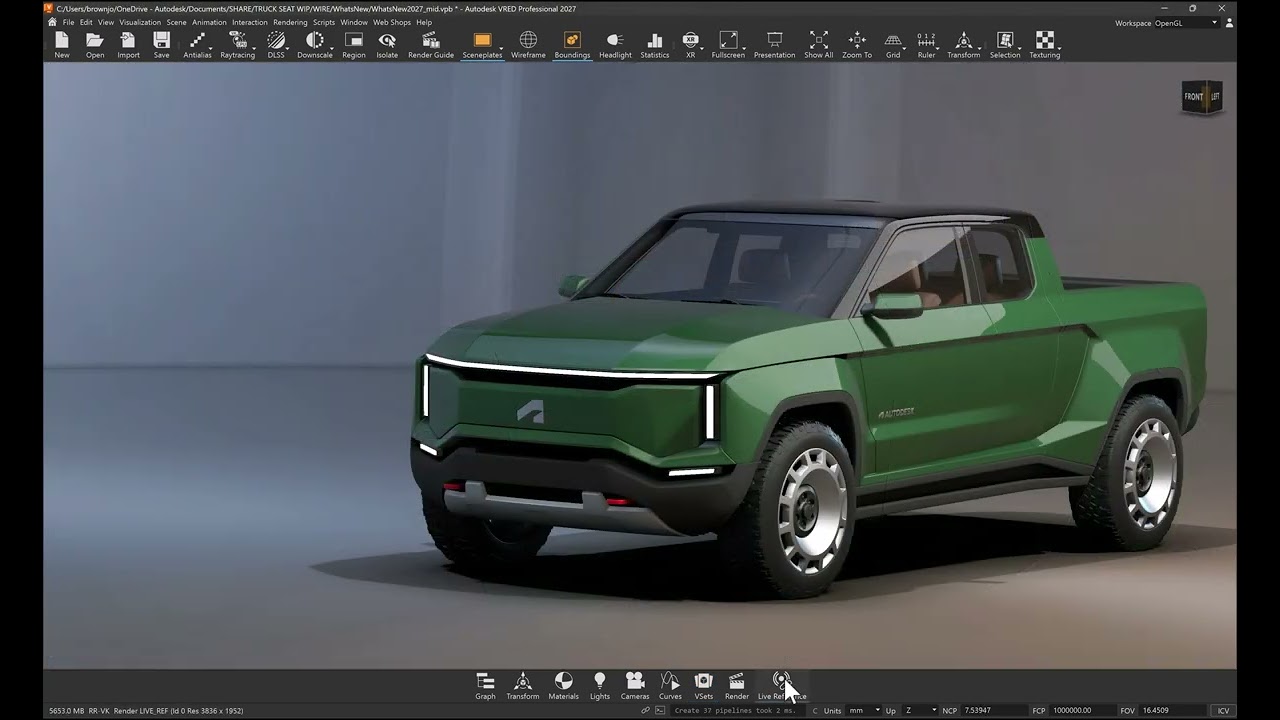
Task: Toggle Raytracing in the toolbar
Action: (x=237, y=44)
